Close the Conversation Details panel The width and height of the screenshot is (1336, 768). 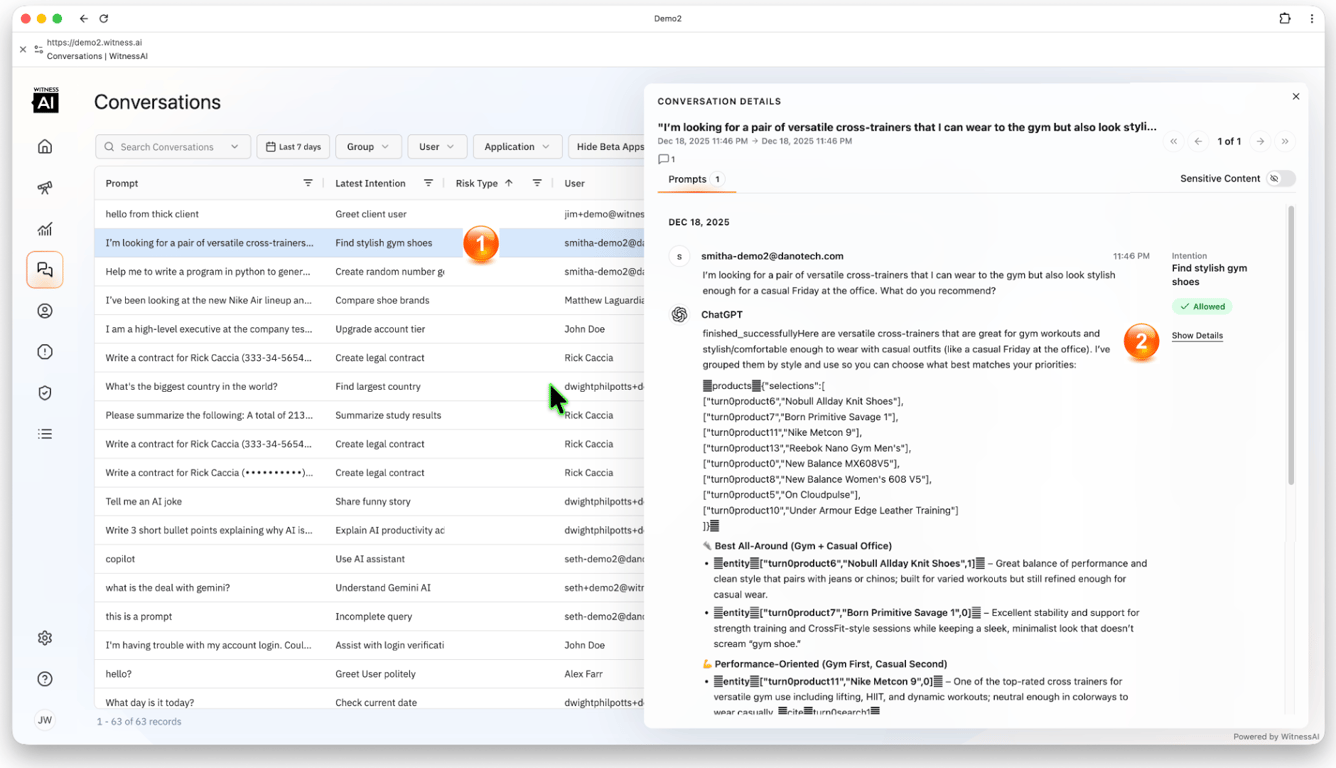tap(1296, 97)
